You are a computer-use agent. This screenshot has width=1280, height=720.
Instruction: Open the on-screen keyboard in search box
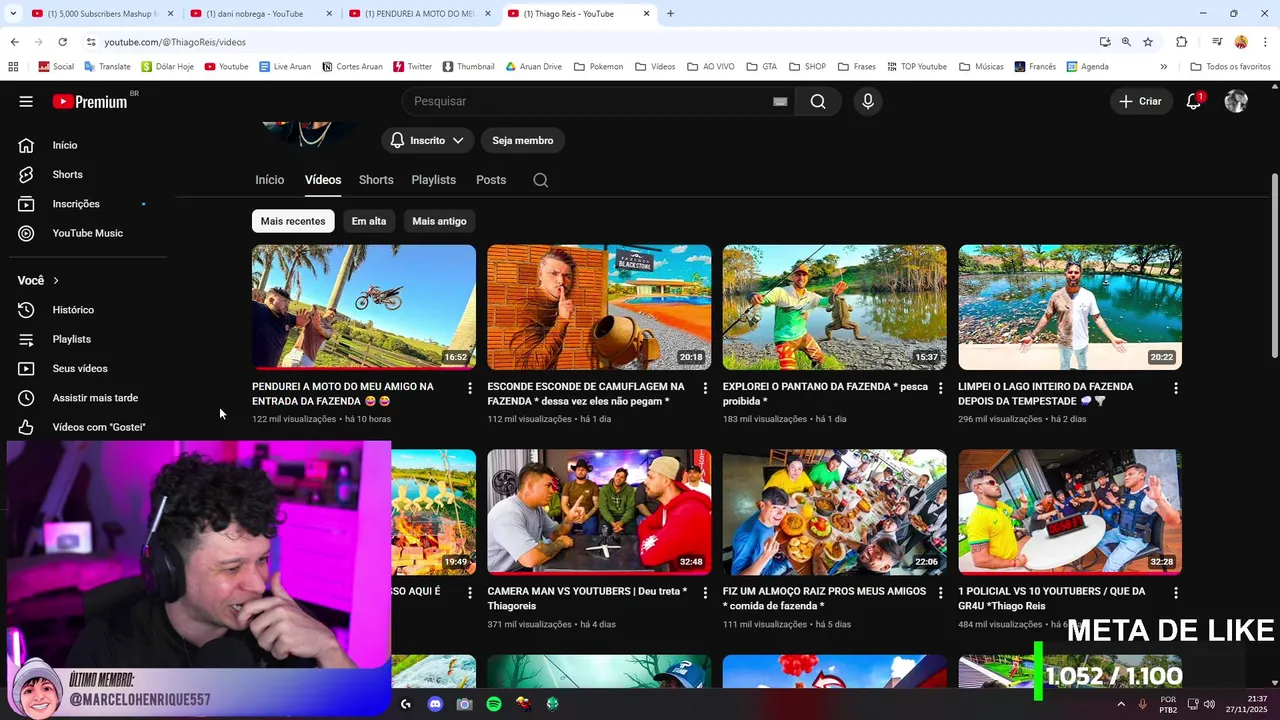pos(780,101)
